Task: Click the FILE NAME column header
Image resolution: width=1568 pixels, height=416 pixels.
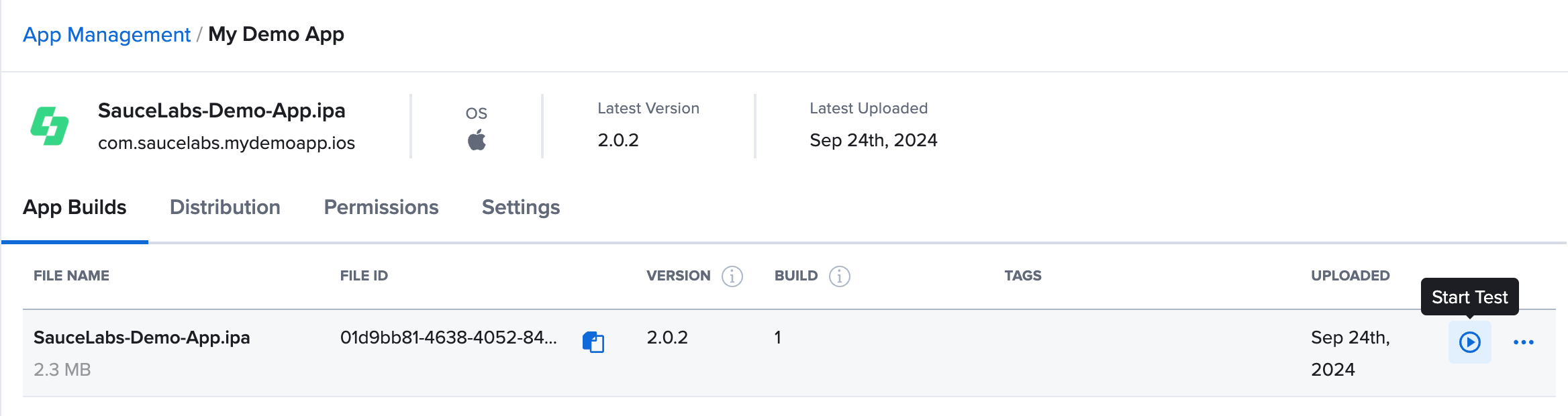Action: [x=71, y=276]
